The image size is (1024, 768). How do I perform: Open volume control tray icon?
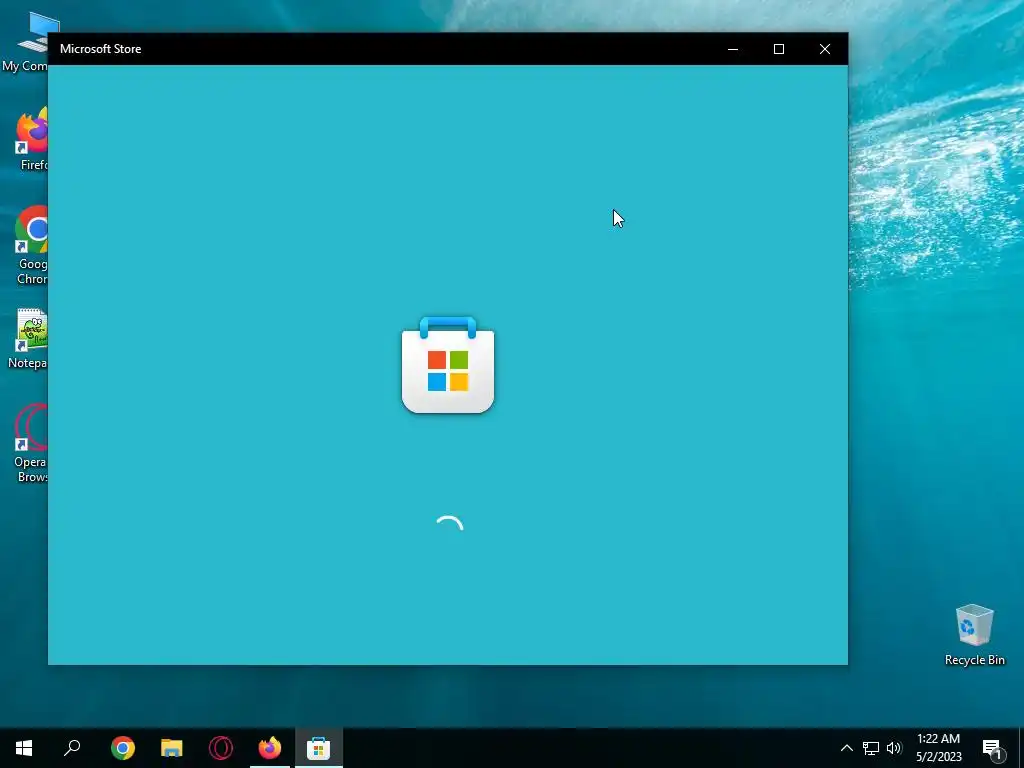coord(894,748)
